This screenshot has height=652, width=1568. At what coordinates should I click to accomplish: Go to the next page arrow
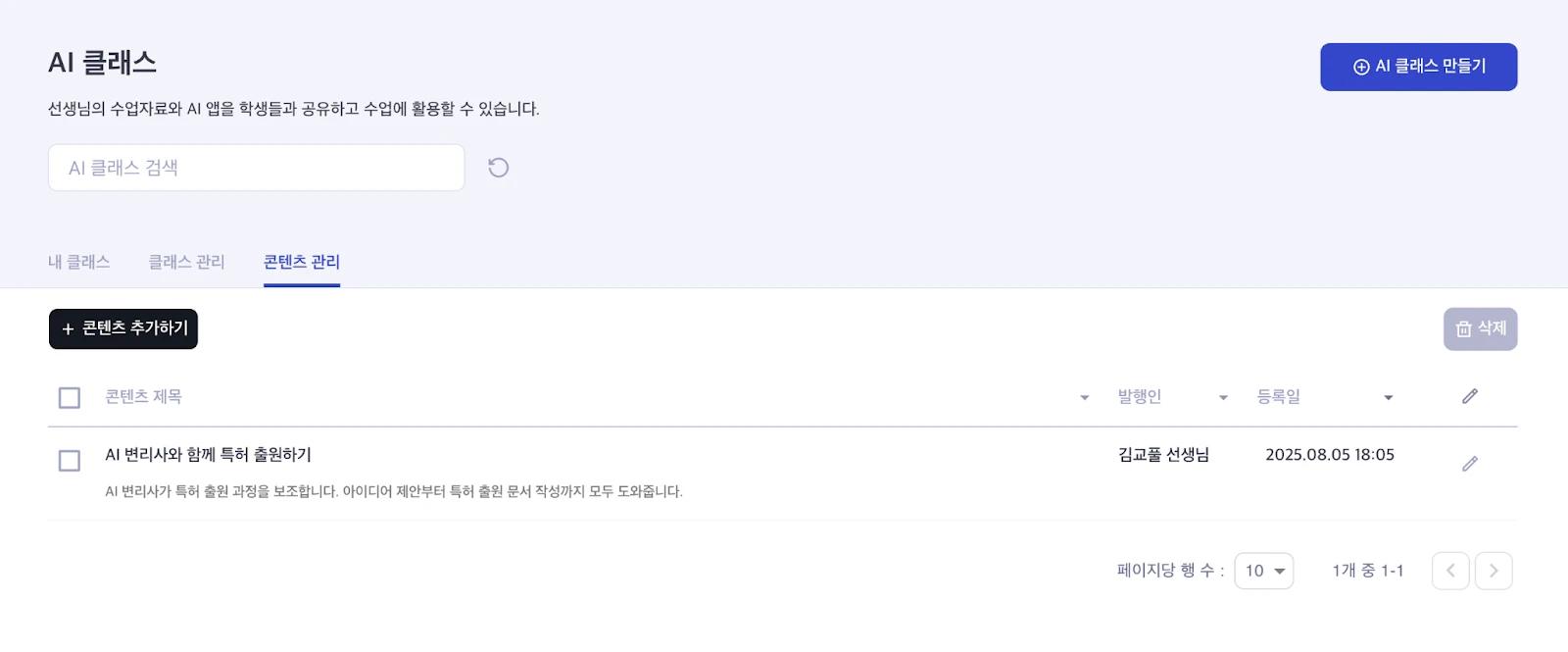coord(1494,571)
